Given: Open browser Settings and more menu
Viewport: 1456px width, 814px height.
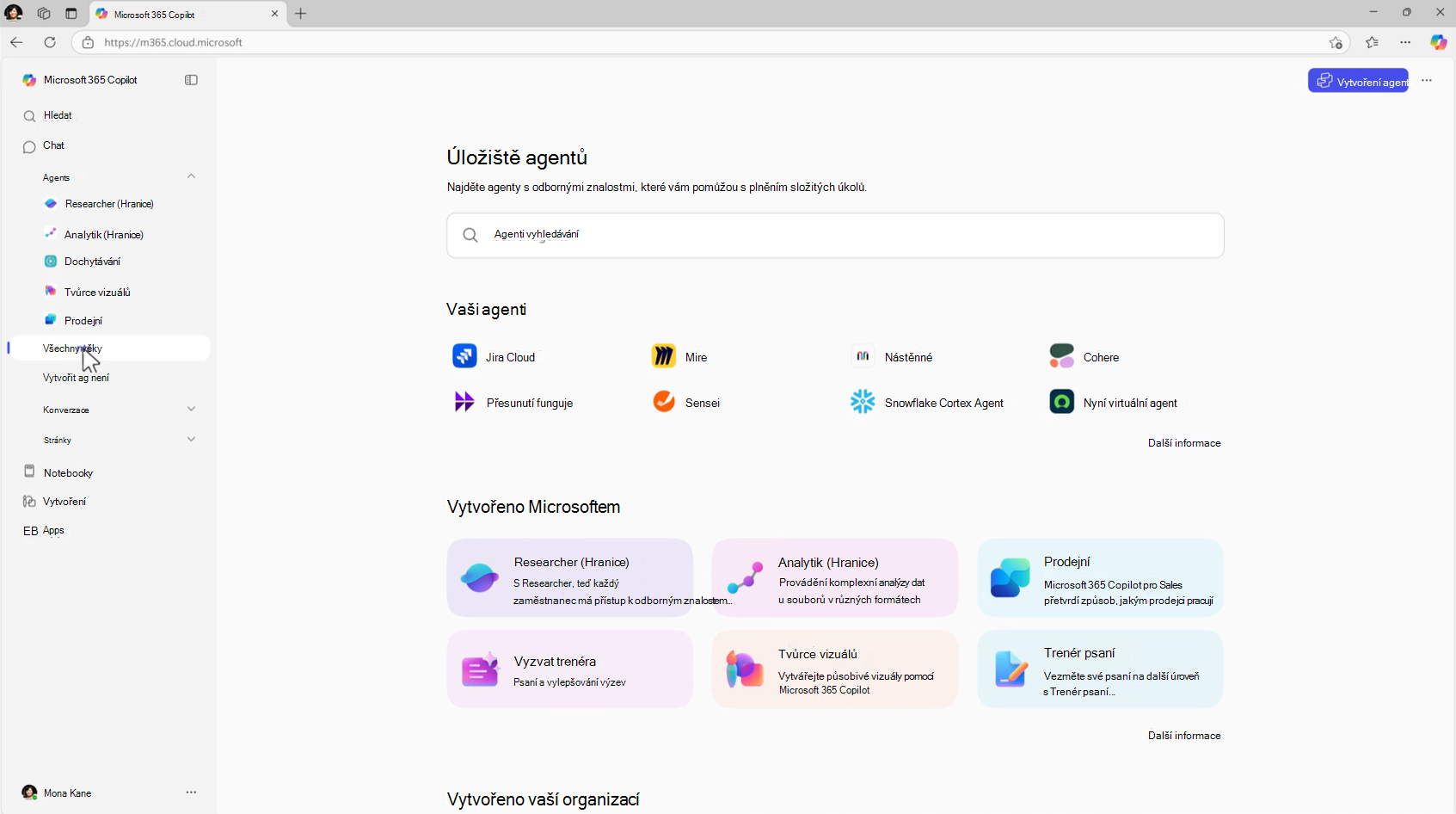Looking at the screenshot, I should tap(1405, 42).
